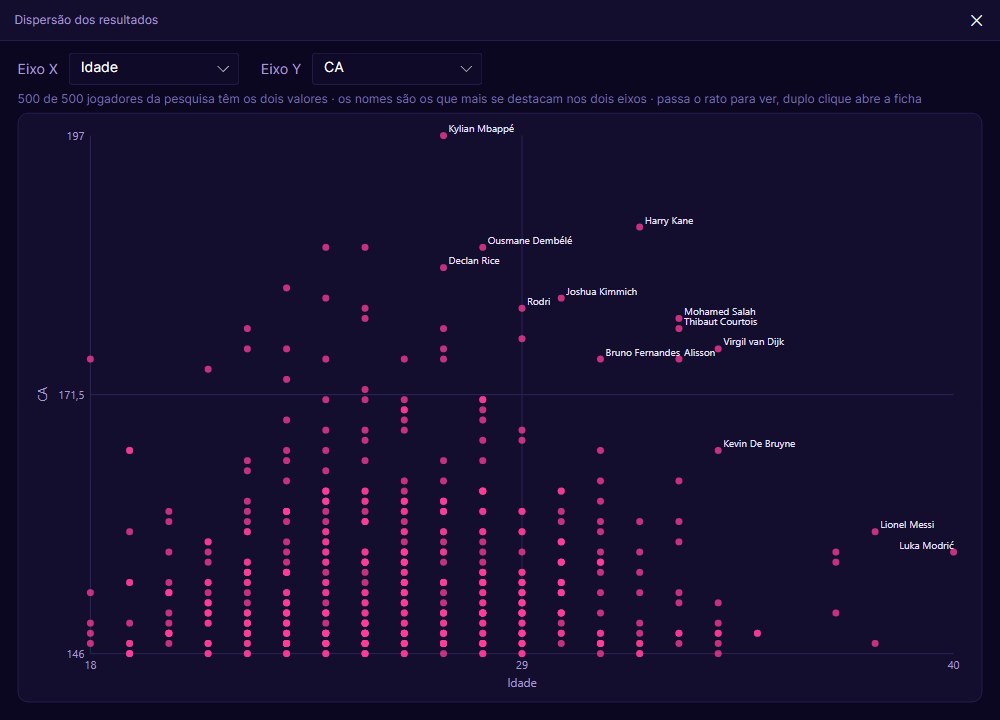
Task: Select the Luka Modrić data point
Action: click(x=953, y=552)
